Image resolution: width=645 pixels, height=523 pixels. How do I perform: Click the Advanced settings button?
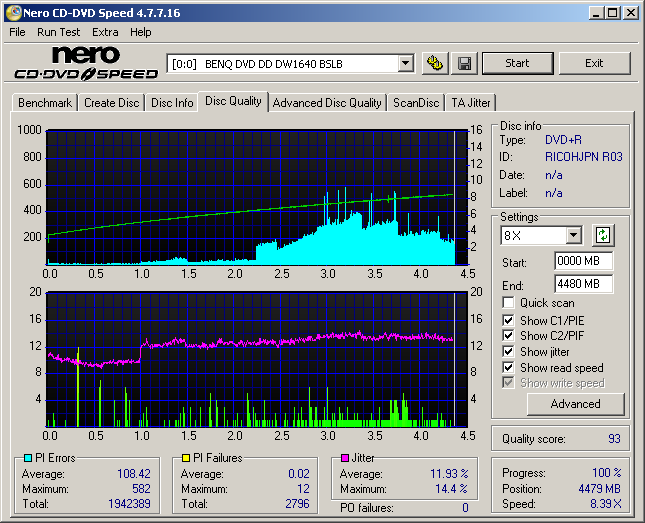click(x=575, y=404)
